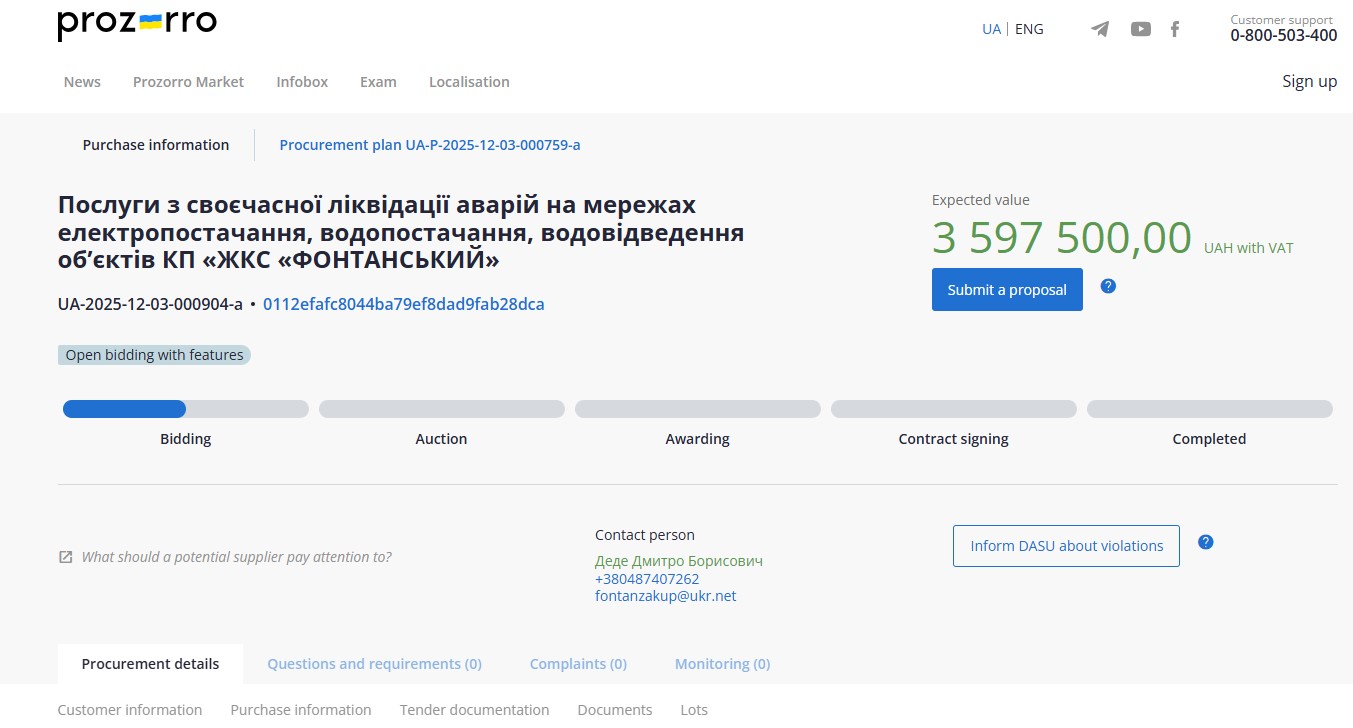Click help icon beside Inform DASU button
Image resolution: width=1353 pixels, height=728 pixels.
click(1205, 542)
